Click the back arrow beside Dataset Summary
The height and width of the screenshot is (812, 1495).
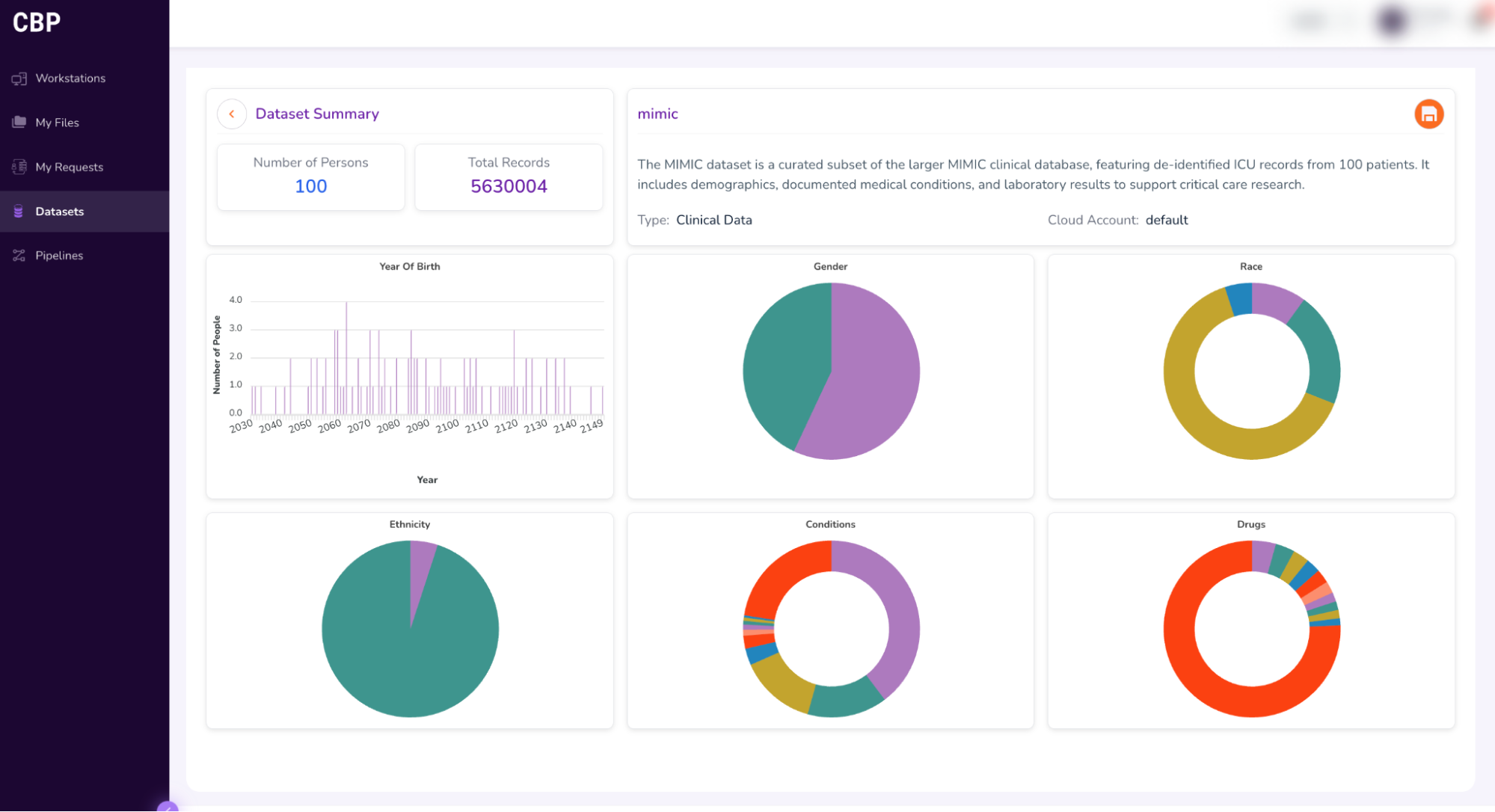pyautogui.click(x=232, y=114)
